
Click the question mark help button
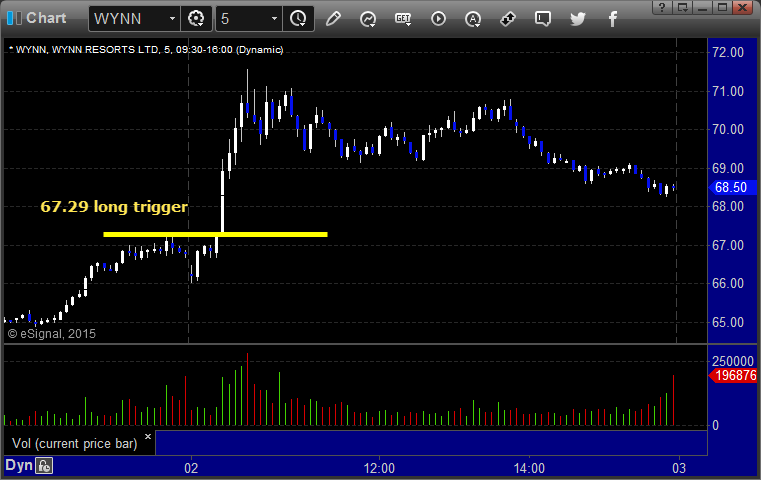click(662, 7)
